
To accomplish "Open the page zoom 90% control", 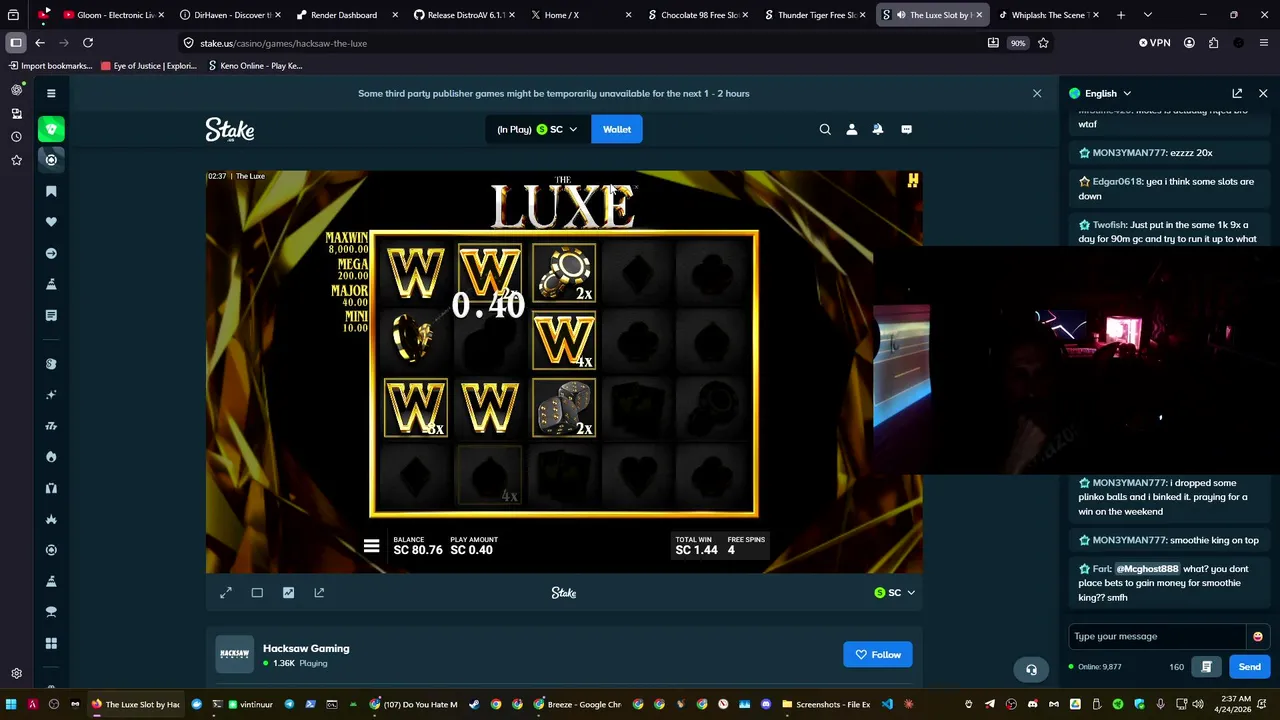I will [x=1017, y=43].
